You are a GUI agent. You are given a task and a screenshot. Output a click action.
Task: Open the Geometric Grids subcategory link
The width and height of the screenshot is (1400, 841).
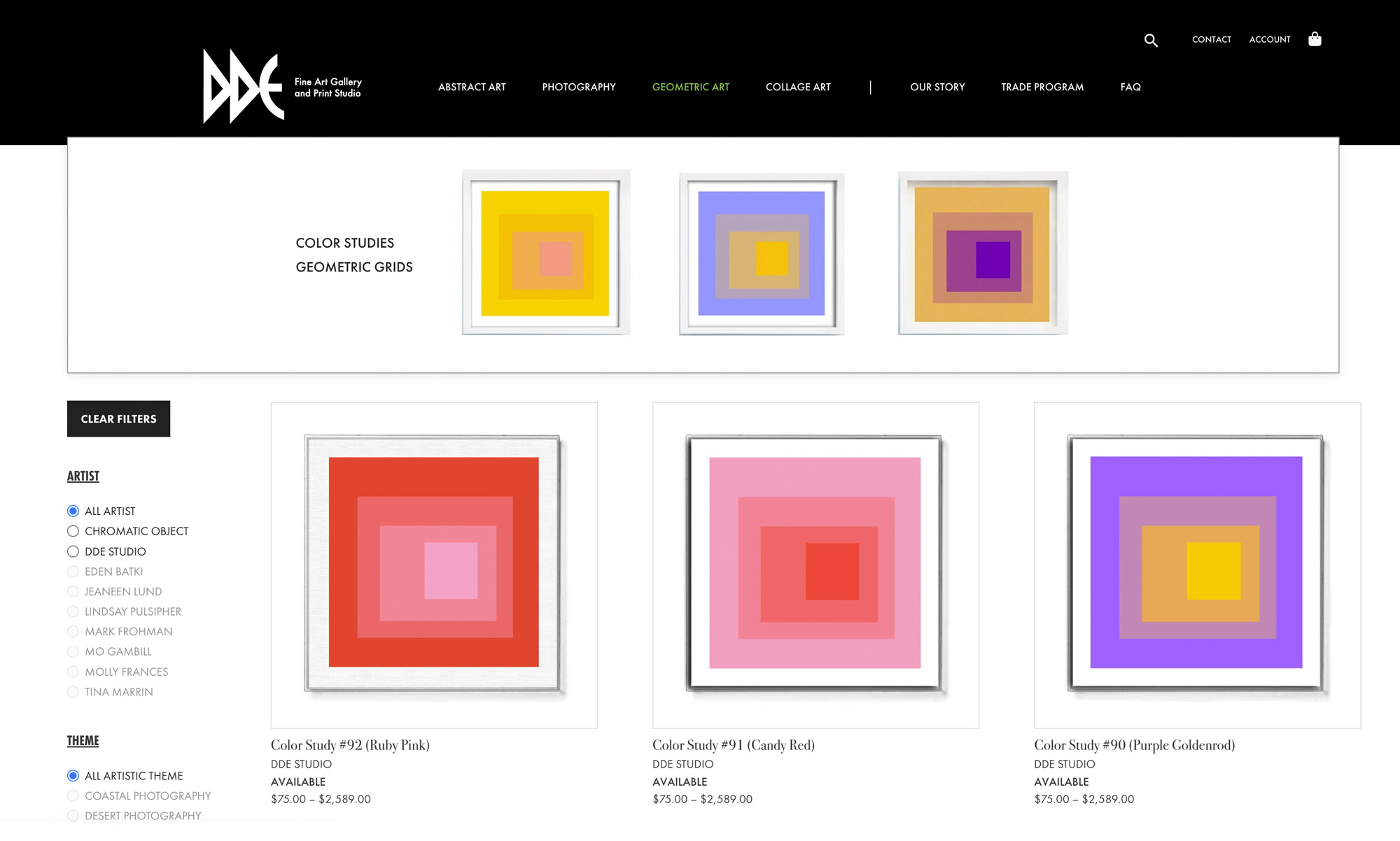click(x=353, y=267)
